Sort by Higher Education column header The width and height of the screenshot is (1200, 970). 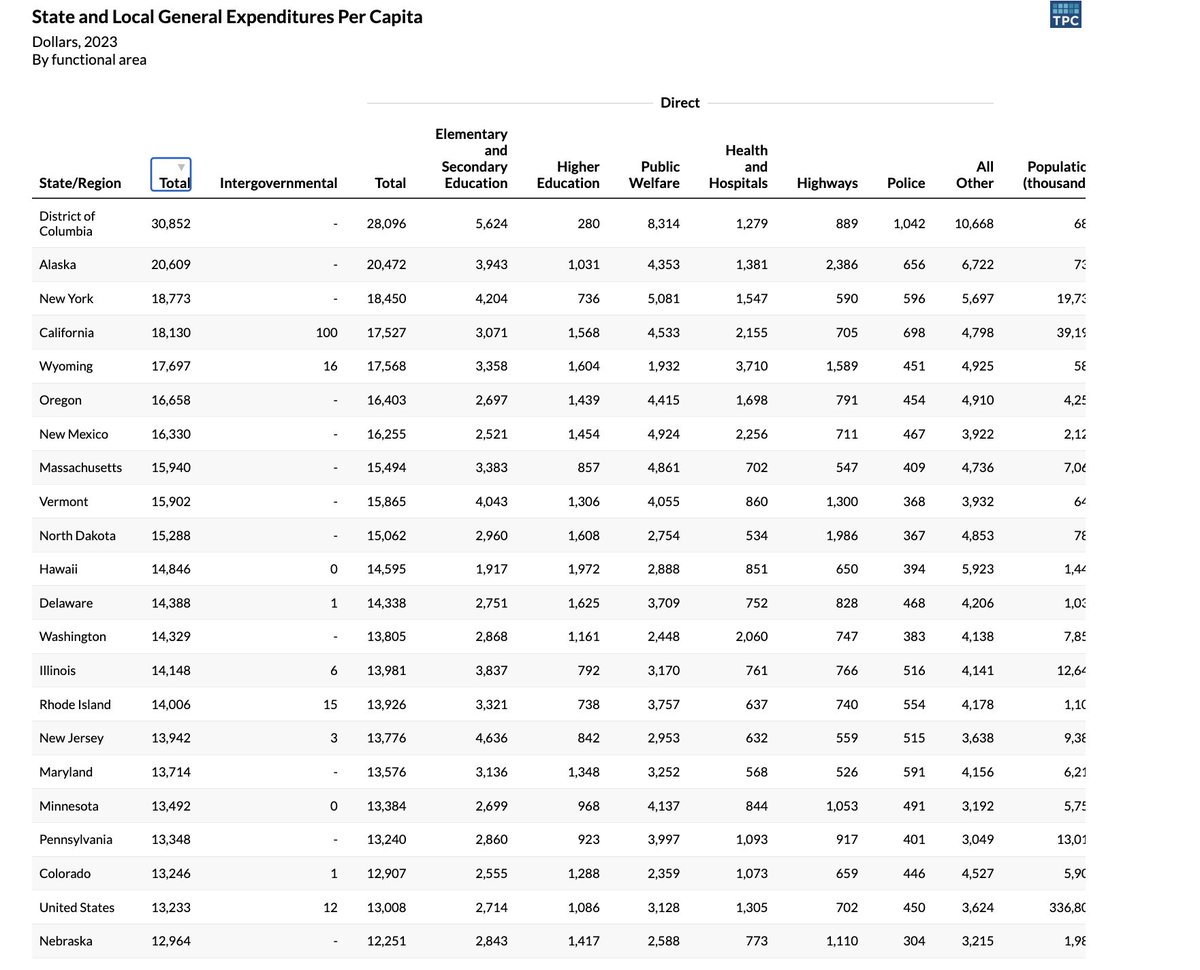(568, 175)
